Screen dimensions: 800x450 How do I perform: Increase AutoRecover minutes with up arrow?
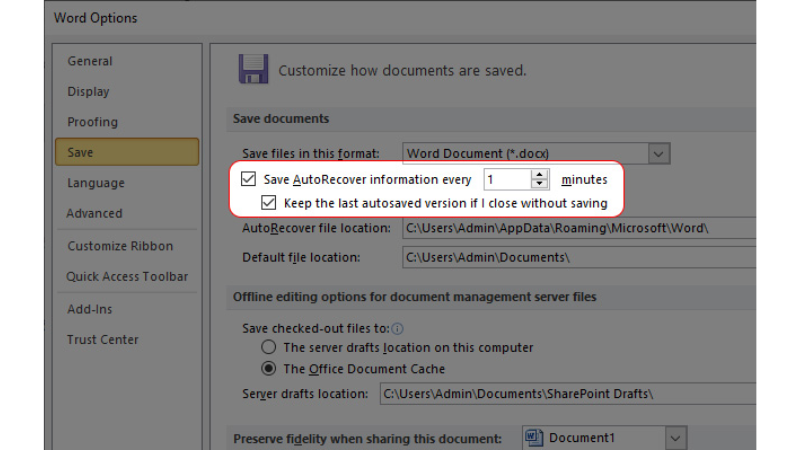pos(539,175)
